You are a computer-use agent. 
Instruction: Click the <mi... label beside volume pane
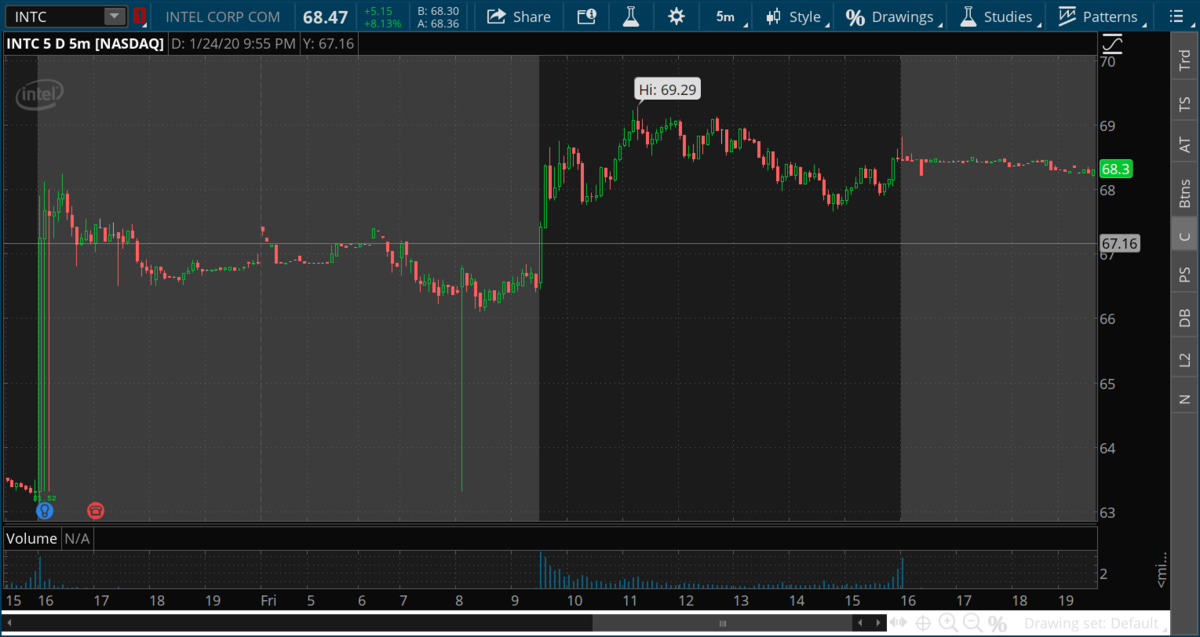pos(1162,570)
